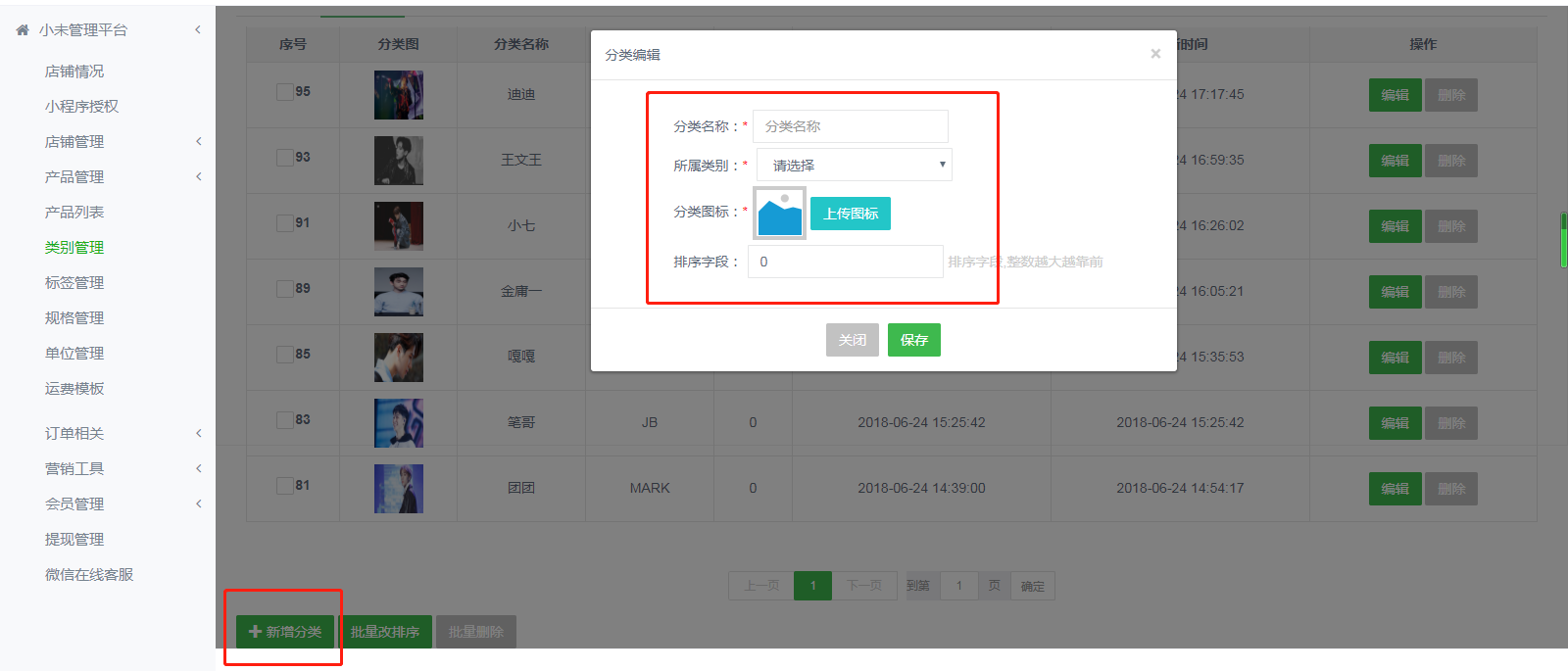Click the category icon image placeholder
Image resolution: width=1568 pixels, height=671 pixels.
[x=779, y=214]
